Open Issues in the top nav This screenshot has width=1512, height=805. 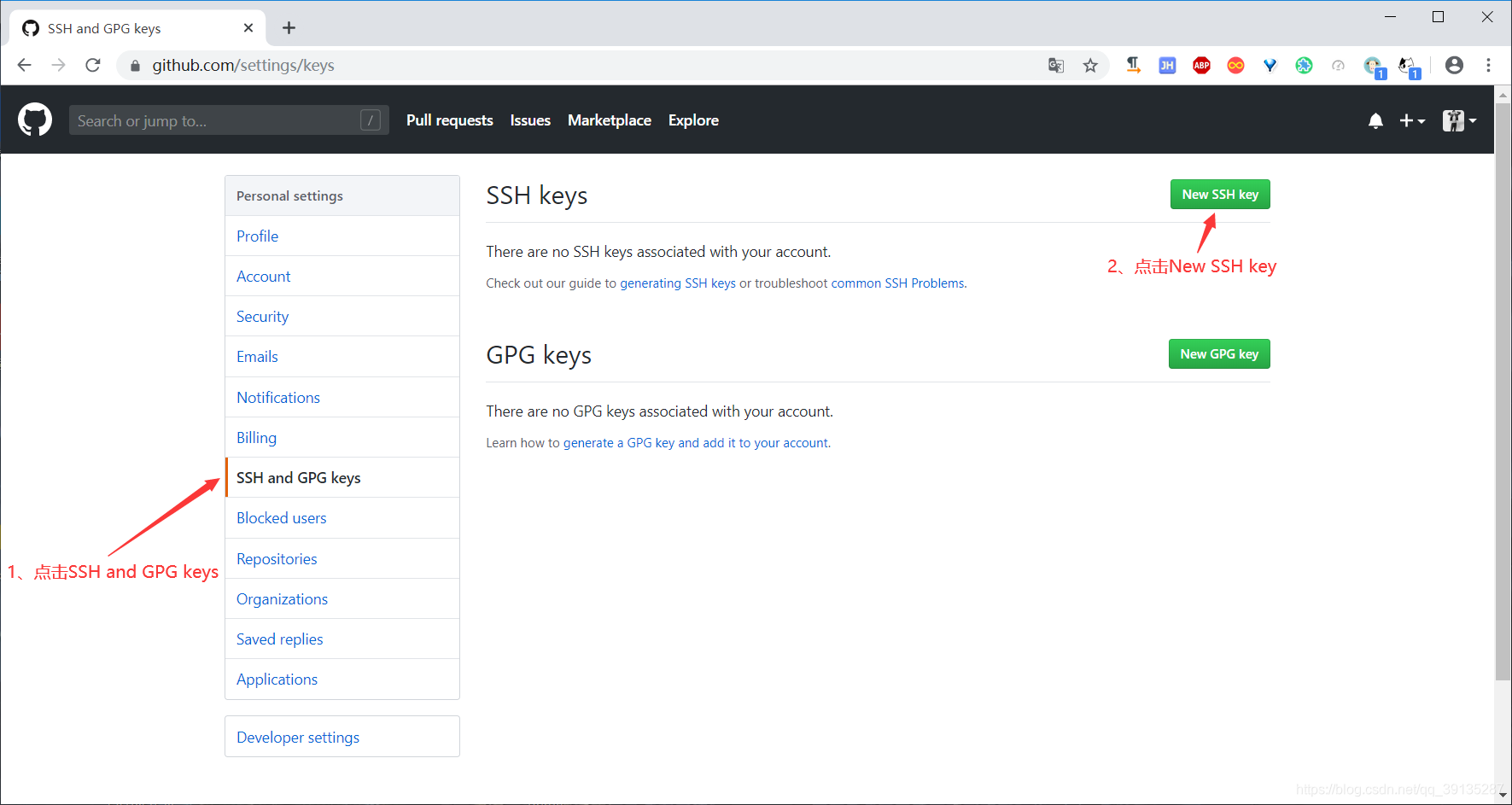(530, 120)
